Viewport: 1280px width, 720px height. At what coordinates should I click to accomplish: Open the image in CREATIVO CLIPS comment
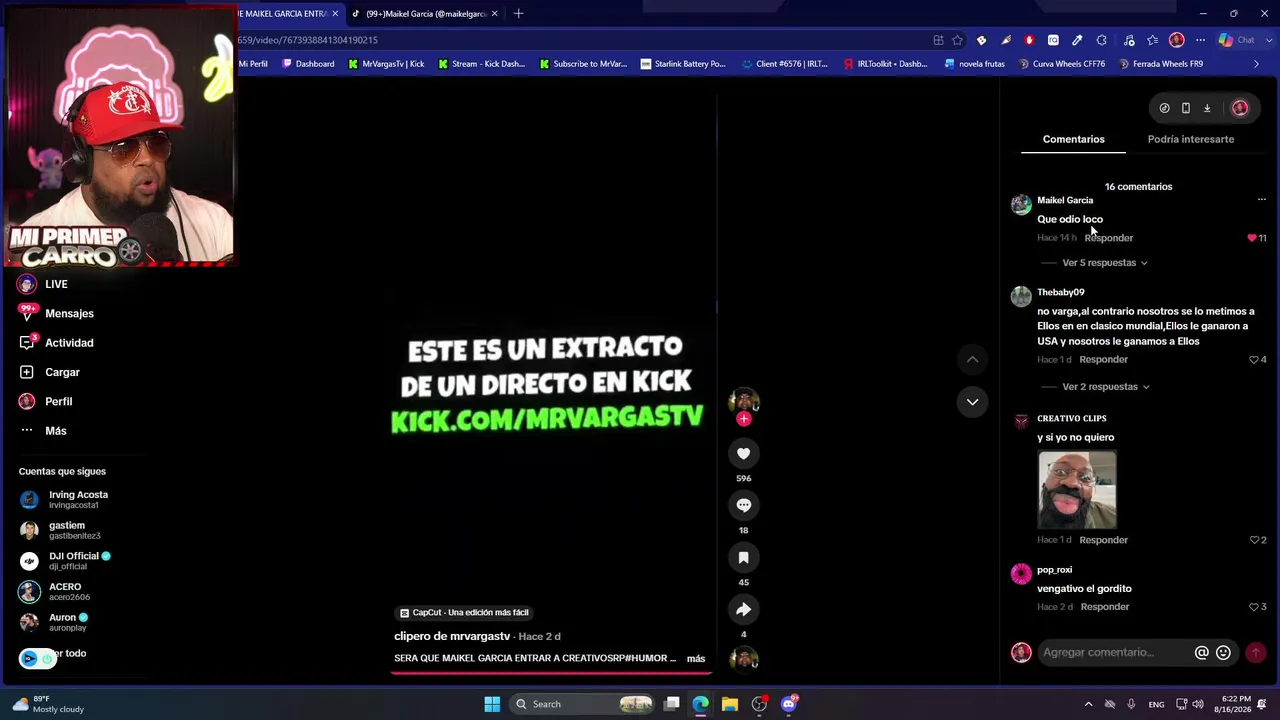pos(1077,490)
